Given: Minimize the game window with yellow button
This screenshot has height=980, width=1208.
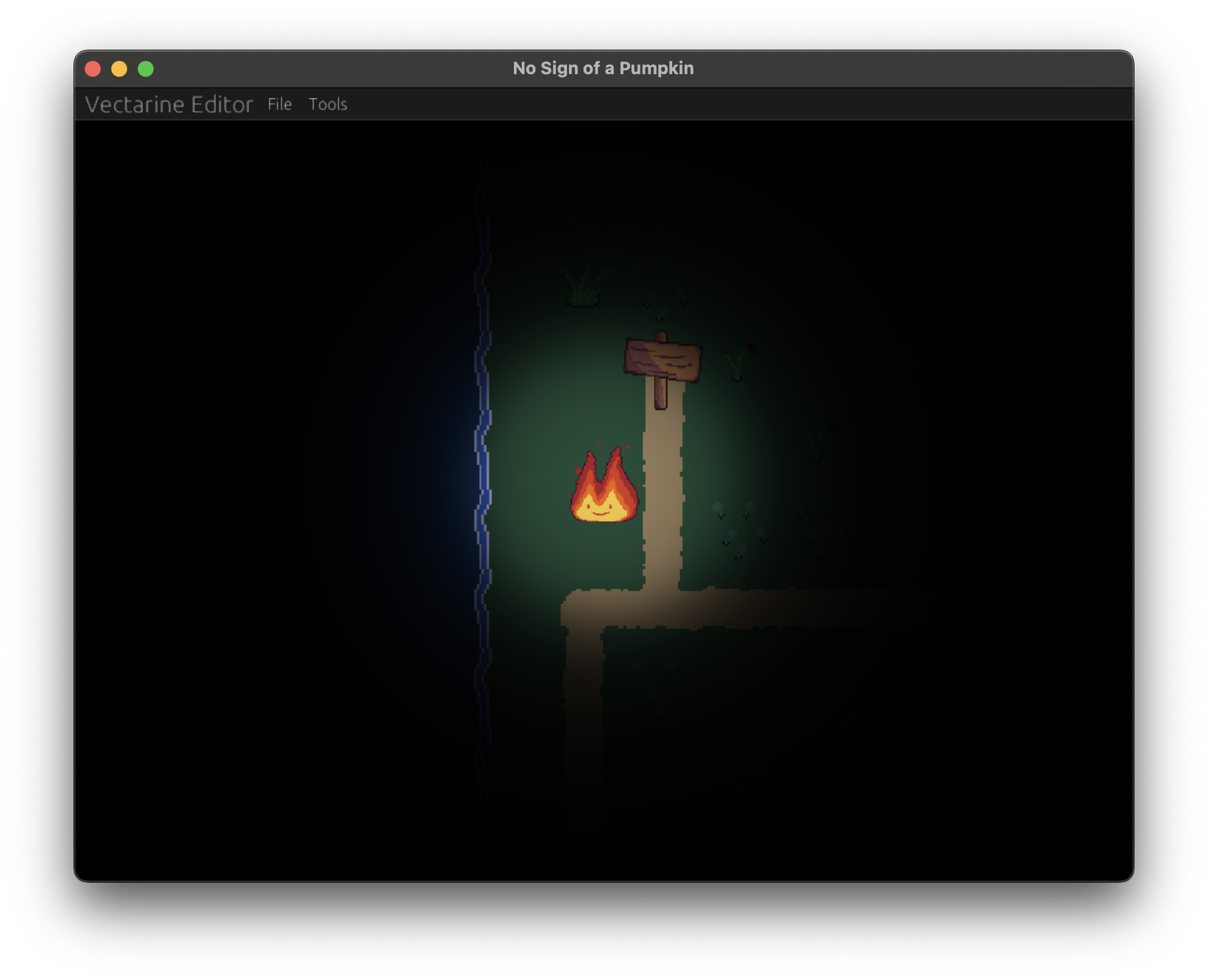Looking at the screenshot, I should [119, 69].
